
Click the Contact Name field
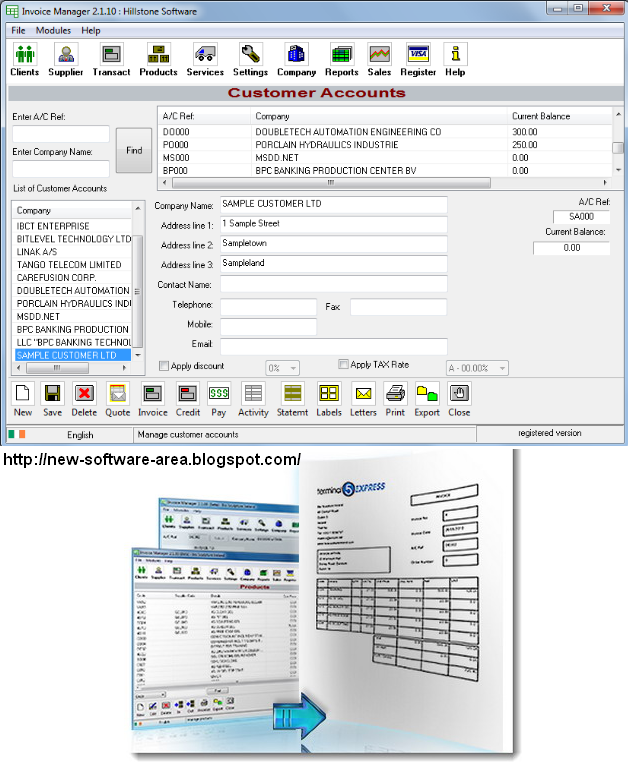point(334,284)
